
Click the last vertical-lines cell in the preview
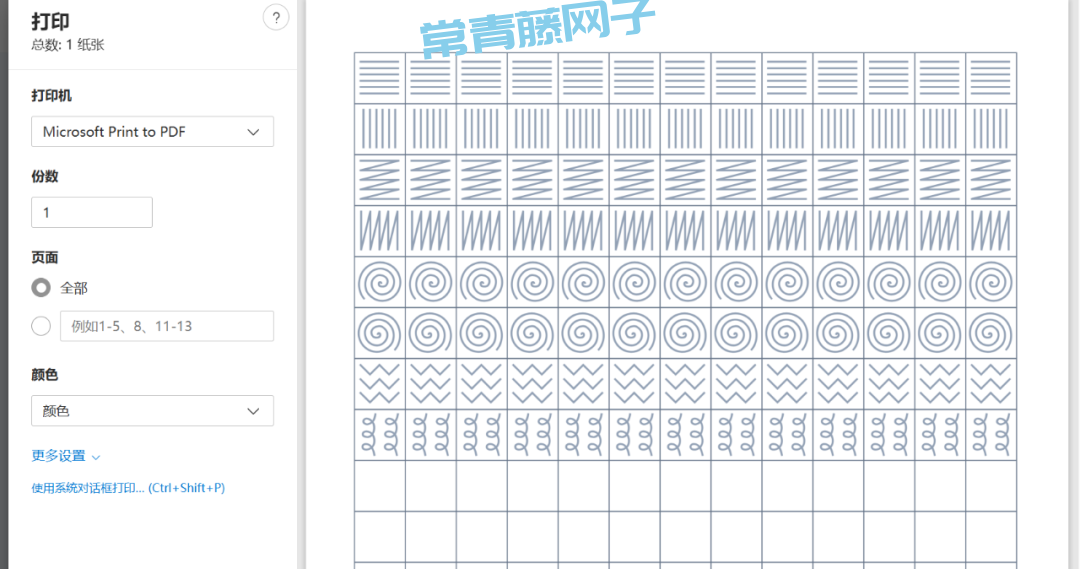pos(990,129)
